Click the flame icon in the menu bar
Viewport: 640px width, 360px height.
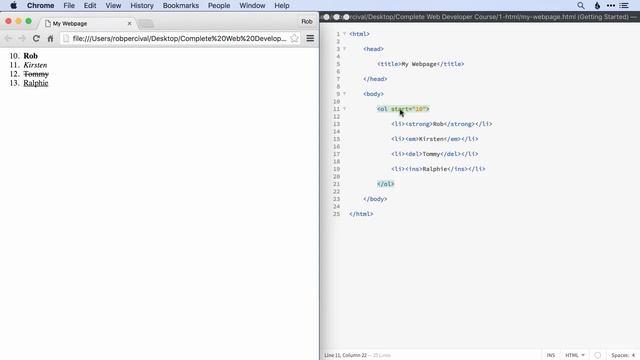(x=597, y=5)
